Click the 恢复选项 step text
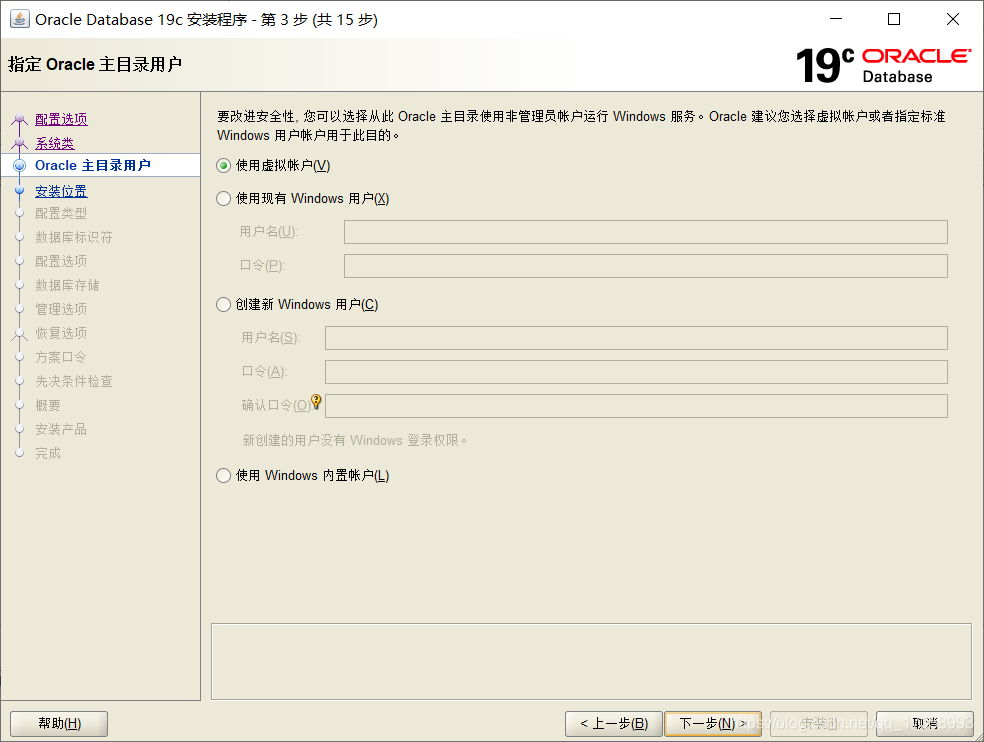Image resolution: width=984 pixels, height=742 pixels. [x=61, y=333]
